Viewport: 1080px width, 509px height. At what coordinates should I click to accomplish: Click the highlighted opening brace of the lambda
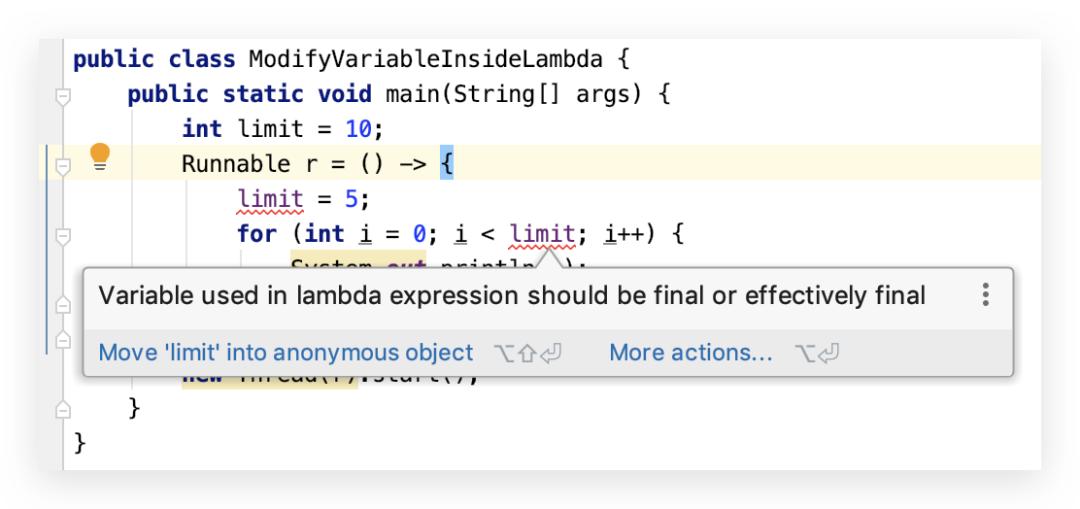pos(446,165)
